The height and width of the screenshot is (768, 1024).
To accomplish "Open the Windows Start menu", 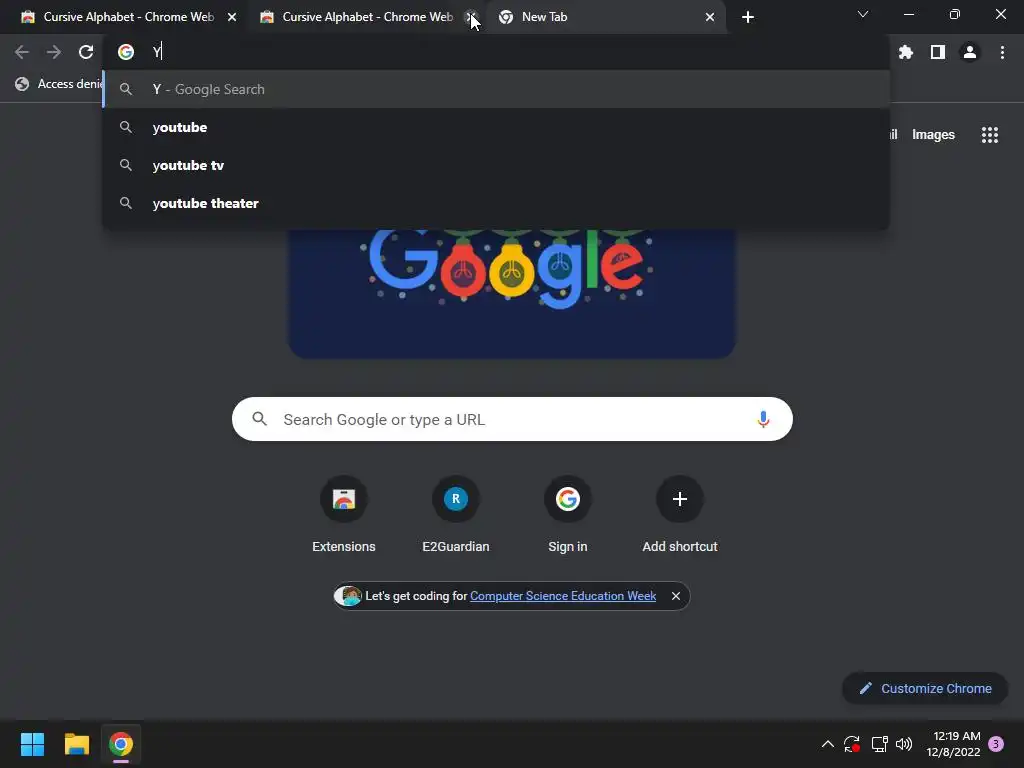I will (32, 744).
